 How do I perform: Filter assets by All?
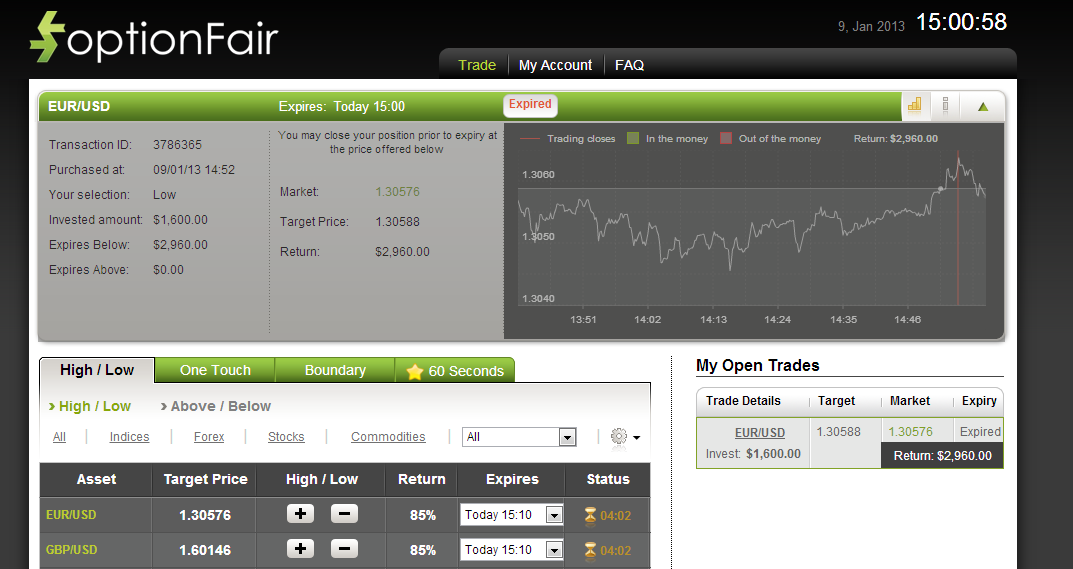click(x=60, y=437)
